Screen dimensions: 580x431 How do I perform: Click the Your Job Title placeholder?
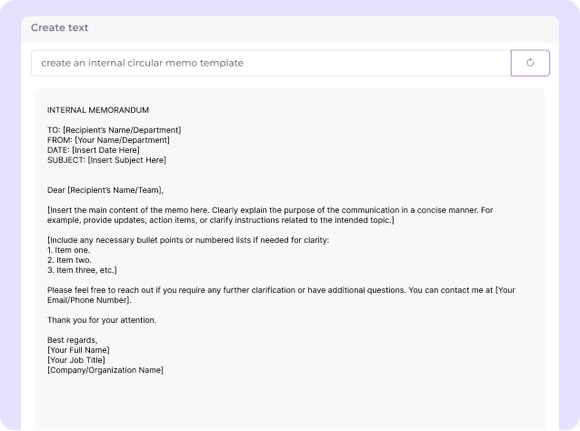click(x=76, y=360)
